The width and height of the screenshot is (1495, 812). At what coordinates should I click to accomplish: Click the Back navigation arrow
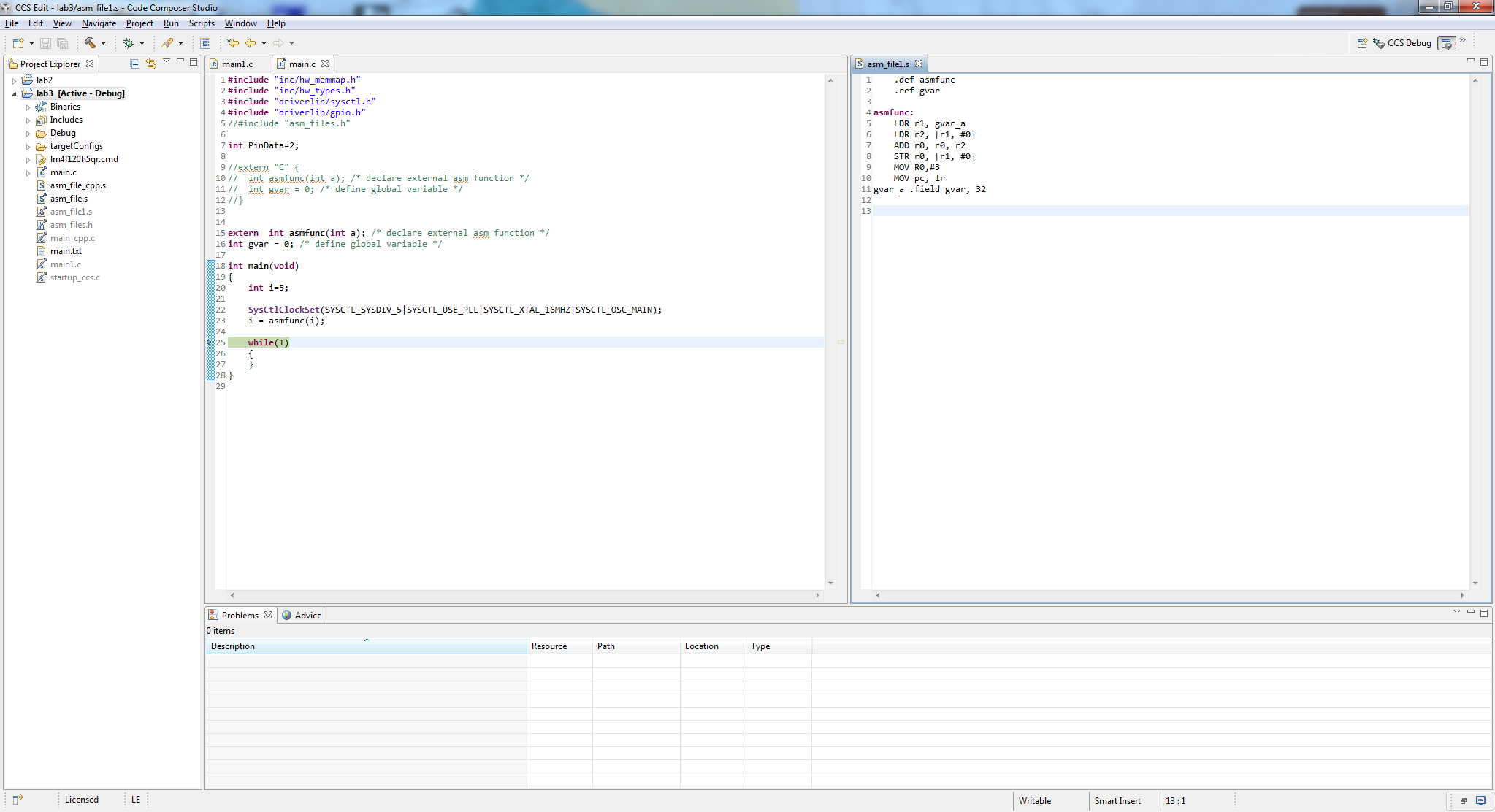click(x=251, y=43)
